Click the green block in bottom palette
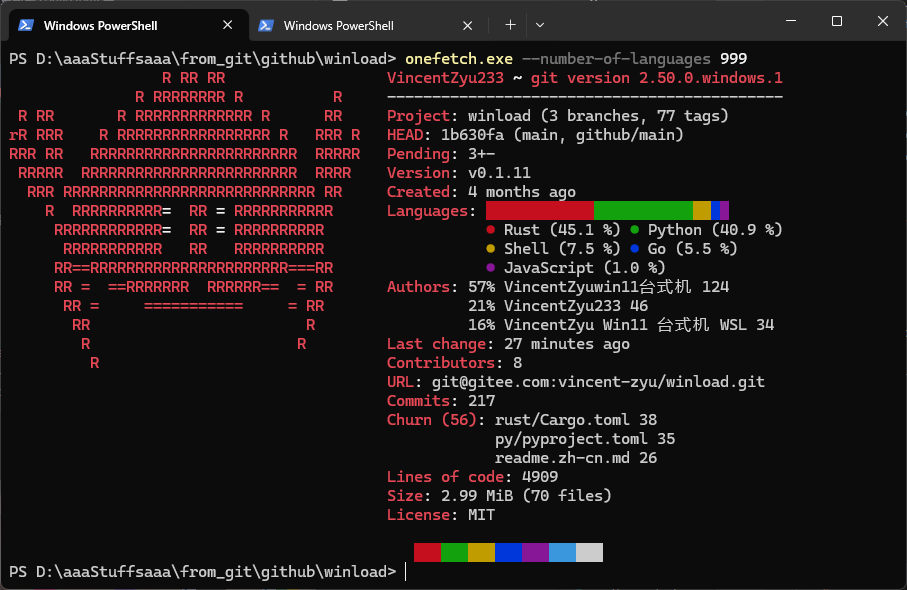Viewport: 907px width, 590px height. (x=454, y=552)
